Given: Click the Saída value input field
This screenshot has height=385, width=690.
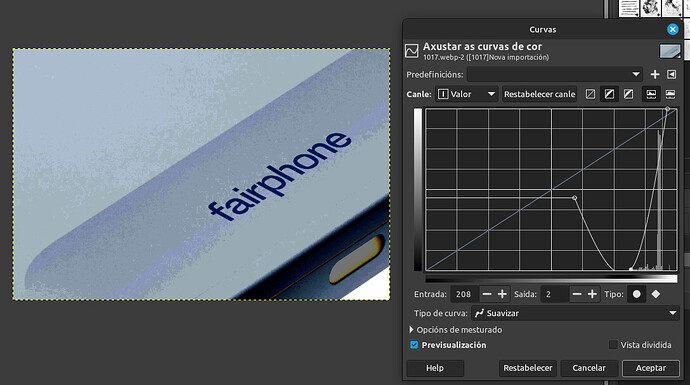Looking at the screenshot, I should point(554,294).
